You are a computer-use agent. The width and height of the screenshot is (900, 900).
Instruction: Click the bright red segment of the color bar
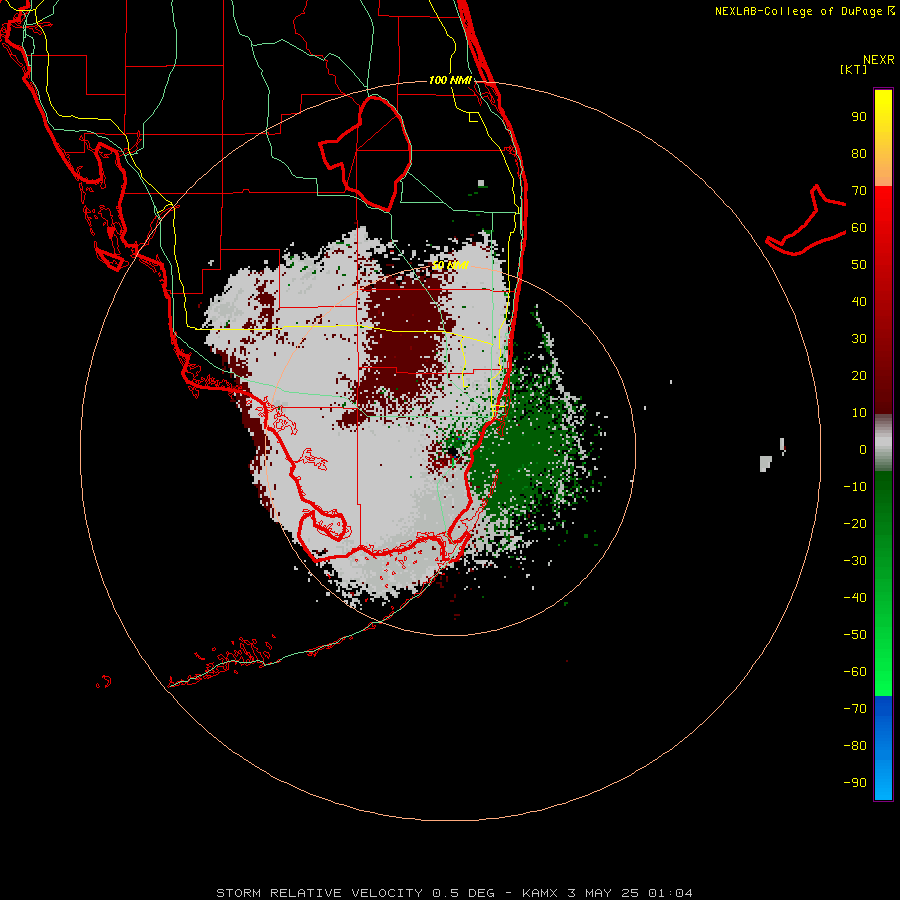[883, 230]
